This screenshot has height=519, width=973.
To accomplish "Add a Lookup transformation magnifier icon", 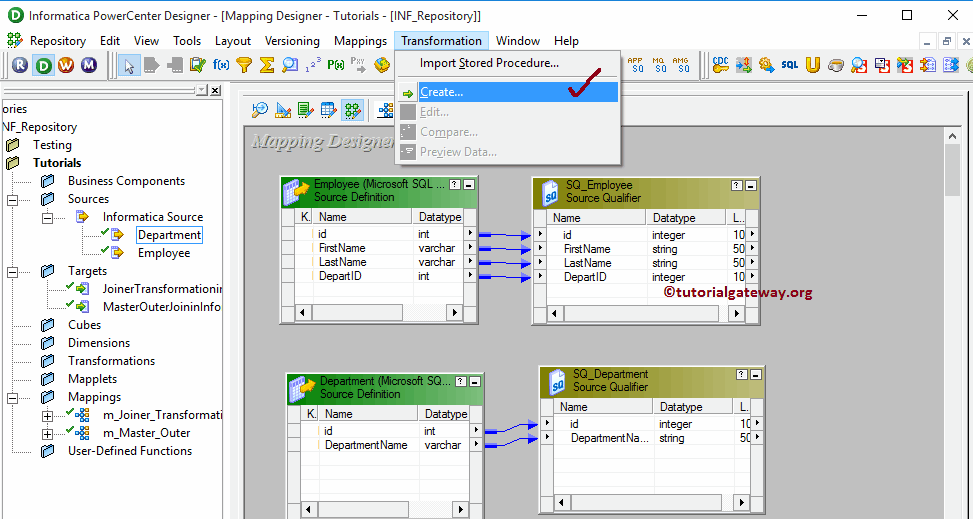I will point(290,65).
